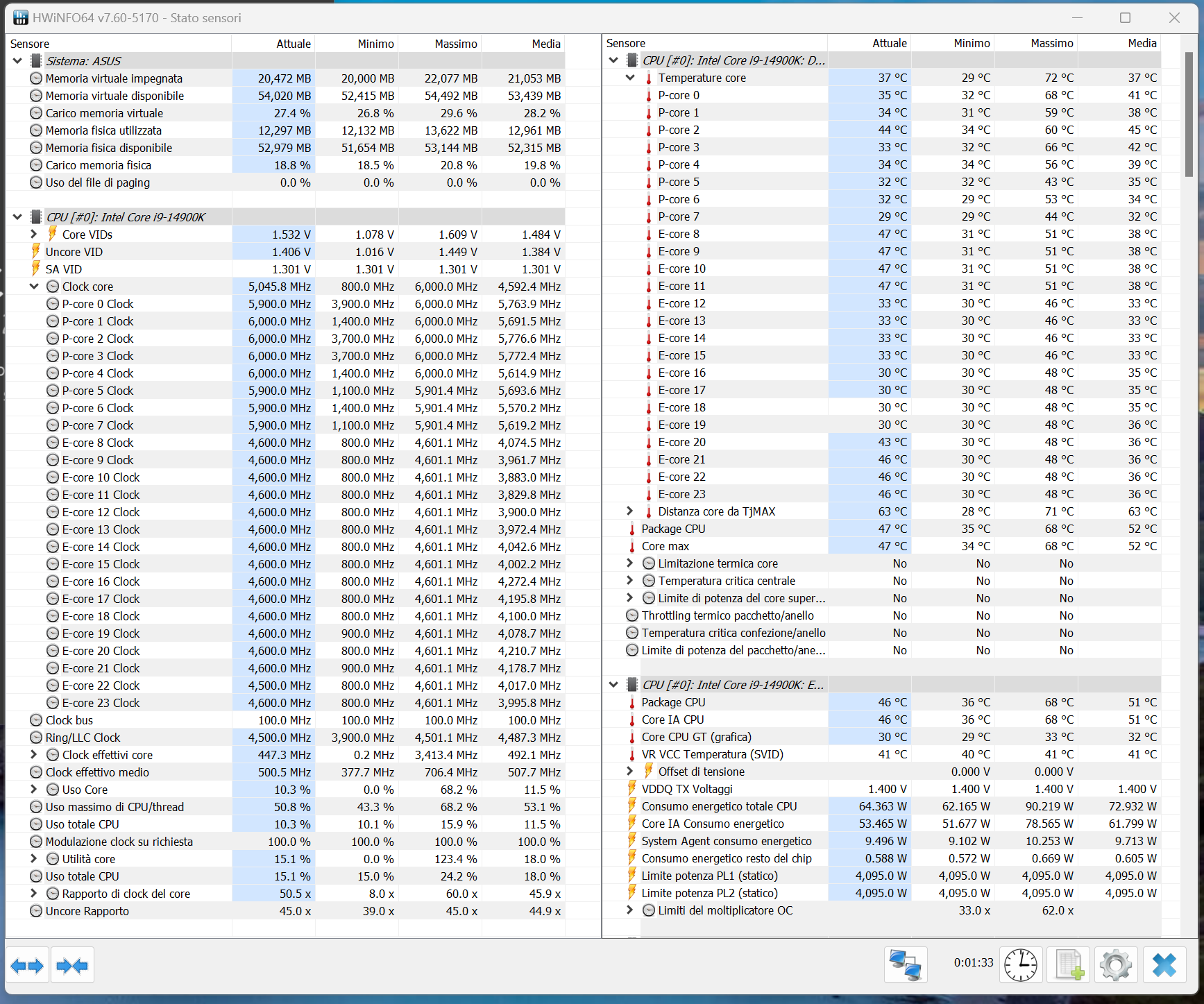Click the lightning icon beside SA VID

[36, 269]
